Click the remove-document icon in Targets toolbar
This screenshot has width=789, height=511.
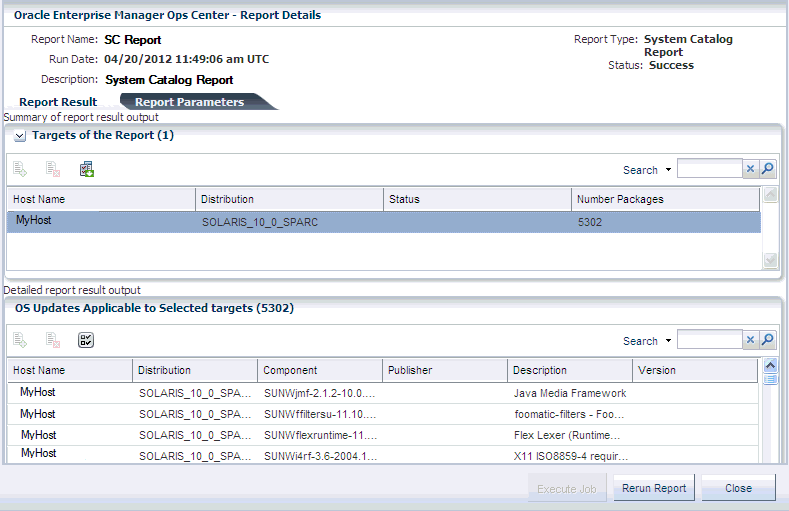pyautogui.click(x=53, y=169)
